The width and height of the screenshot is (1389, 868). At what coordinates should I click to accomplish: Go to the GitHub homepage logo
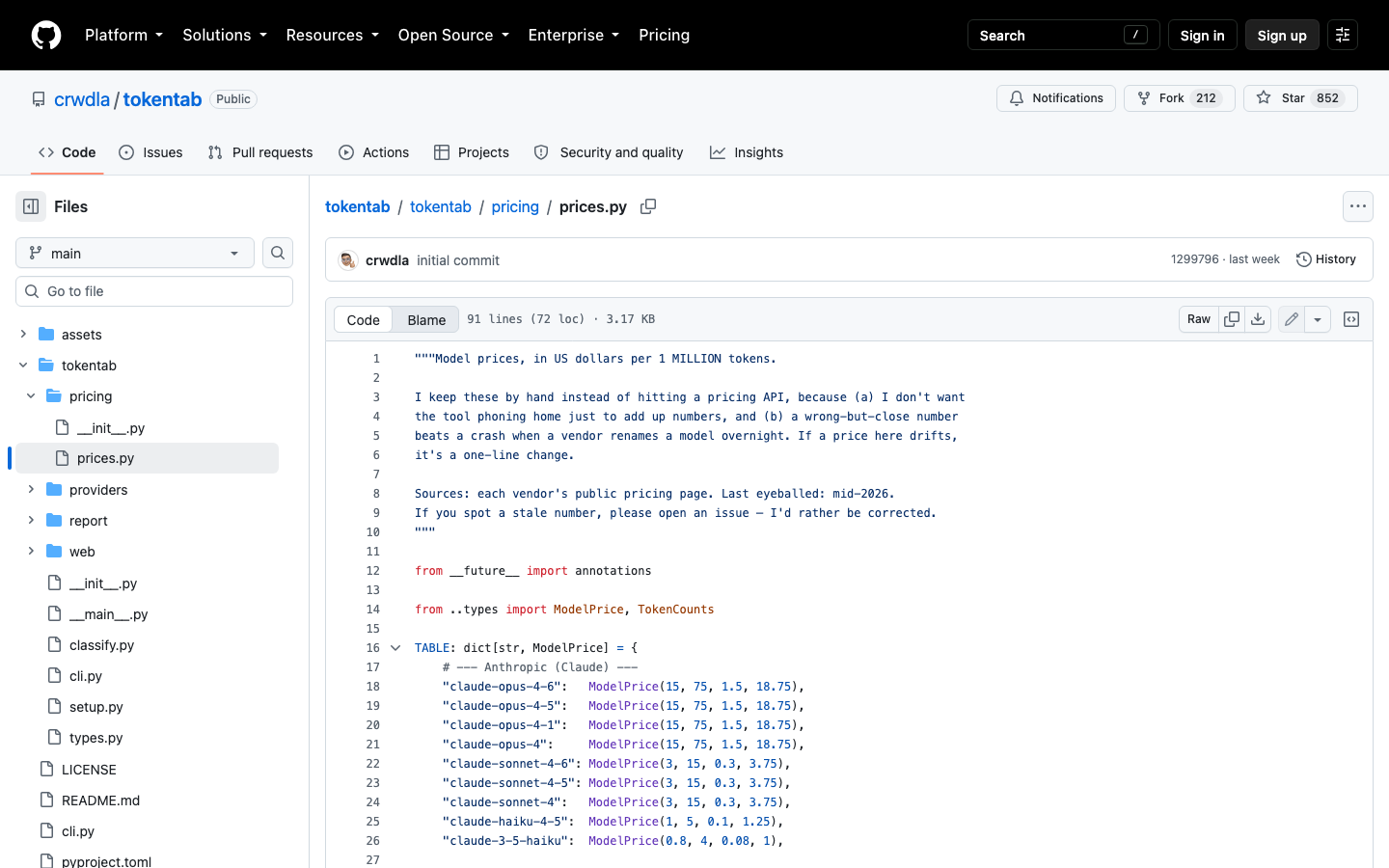[46, 35]
